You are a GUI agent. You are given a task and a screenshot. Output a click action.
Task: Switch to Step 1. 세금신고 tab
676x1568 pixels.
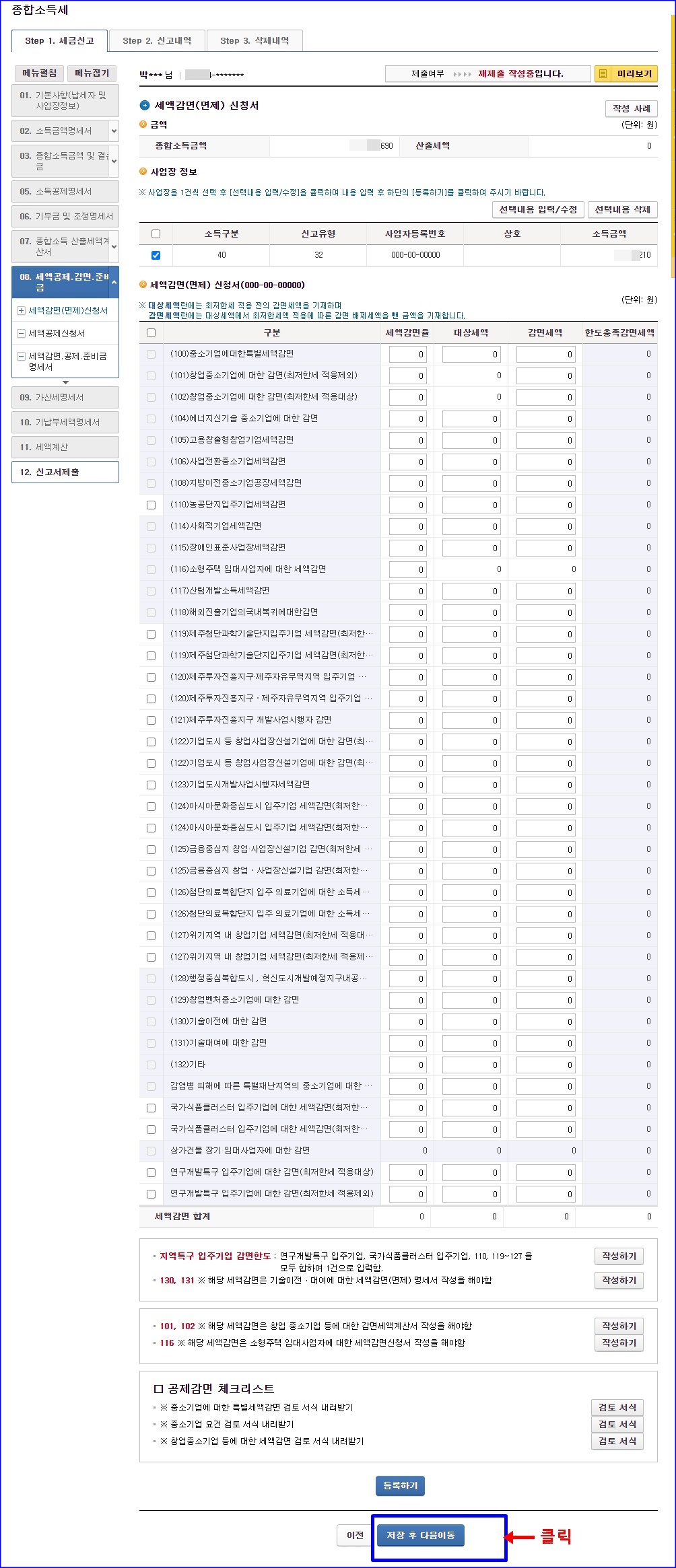point(59,41)
